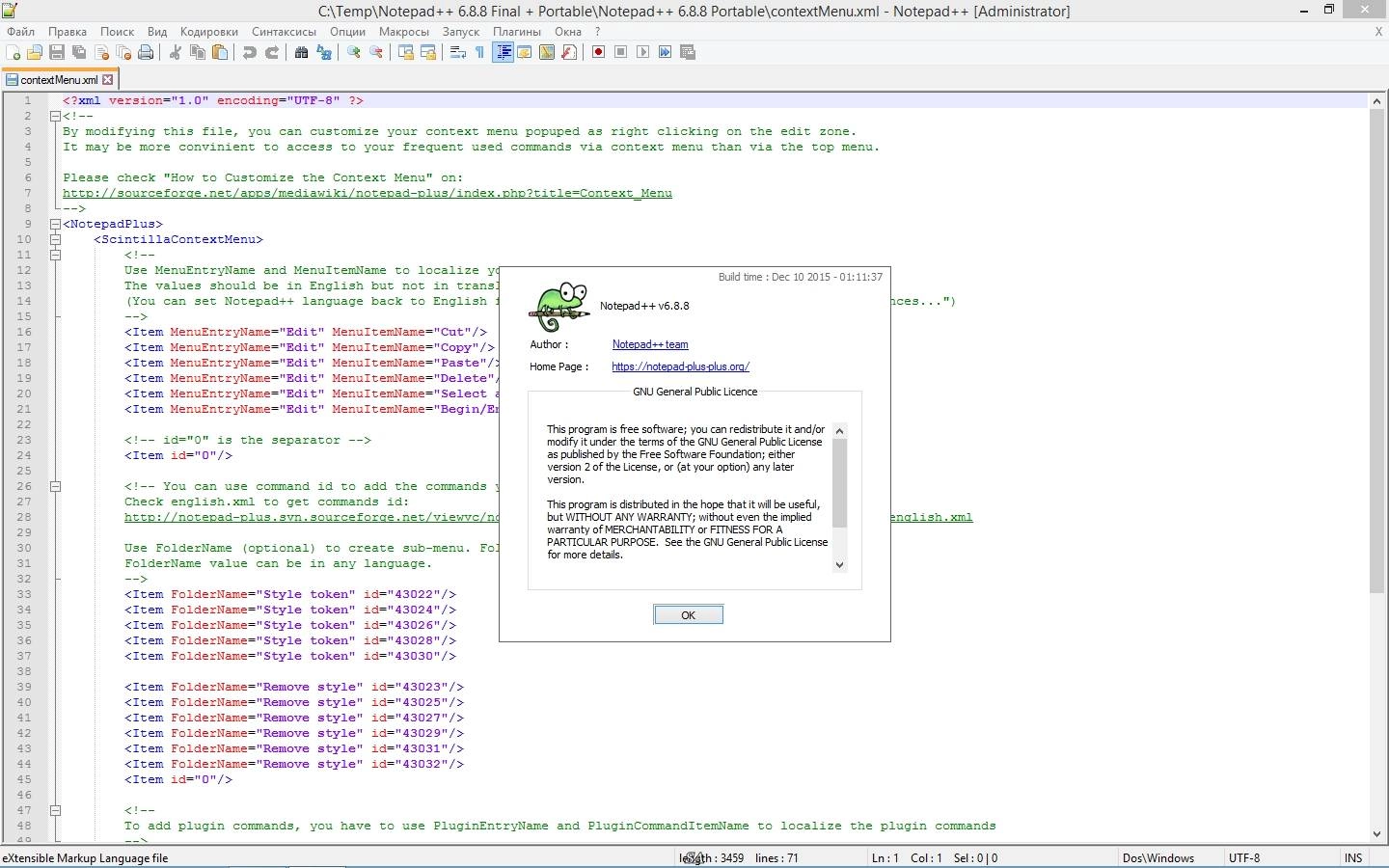This screenshot has height=868, width=1389.
Task: Click the editor vertical scrollbar down arrow
Action: (1376, 835)
